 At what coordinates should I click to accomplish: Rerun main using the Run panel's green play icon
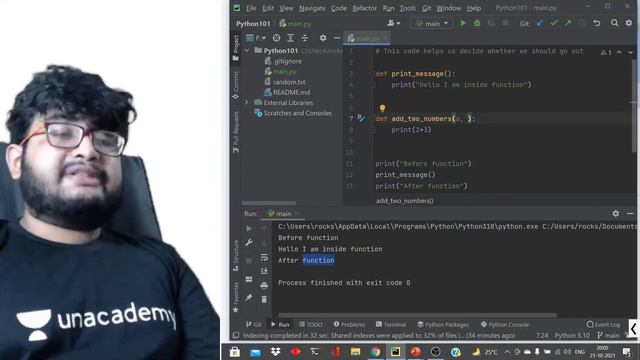(249, 229)
